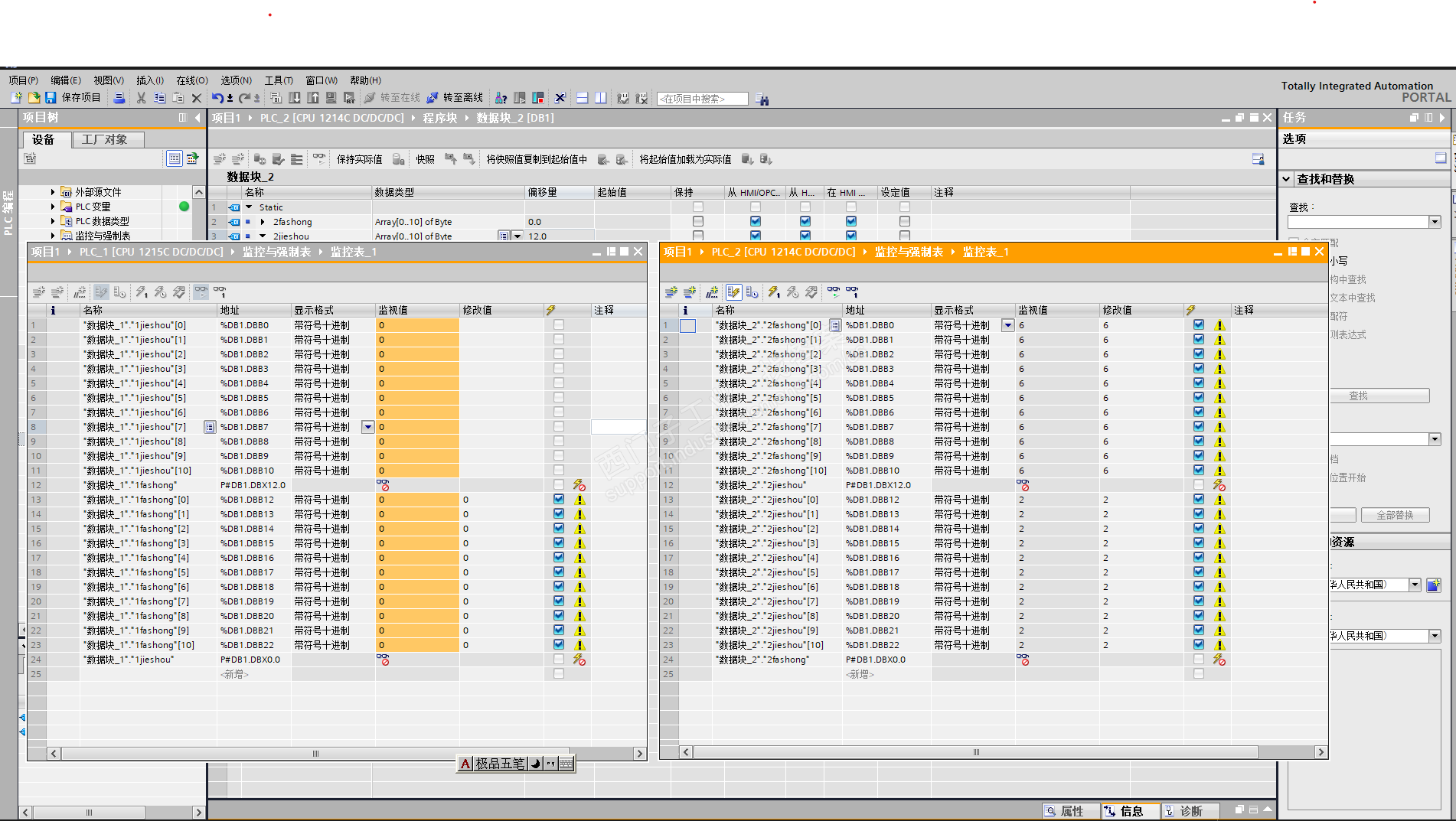Click the Redo arrow icon
The image size is (1456, 821).
(245, 98)
